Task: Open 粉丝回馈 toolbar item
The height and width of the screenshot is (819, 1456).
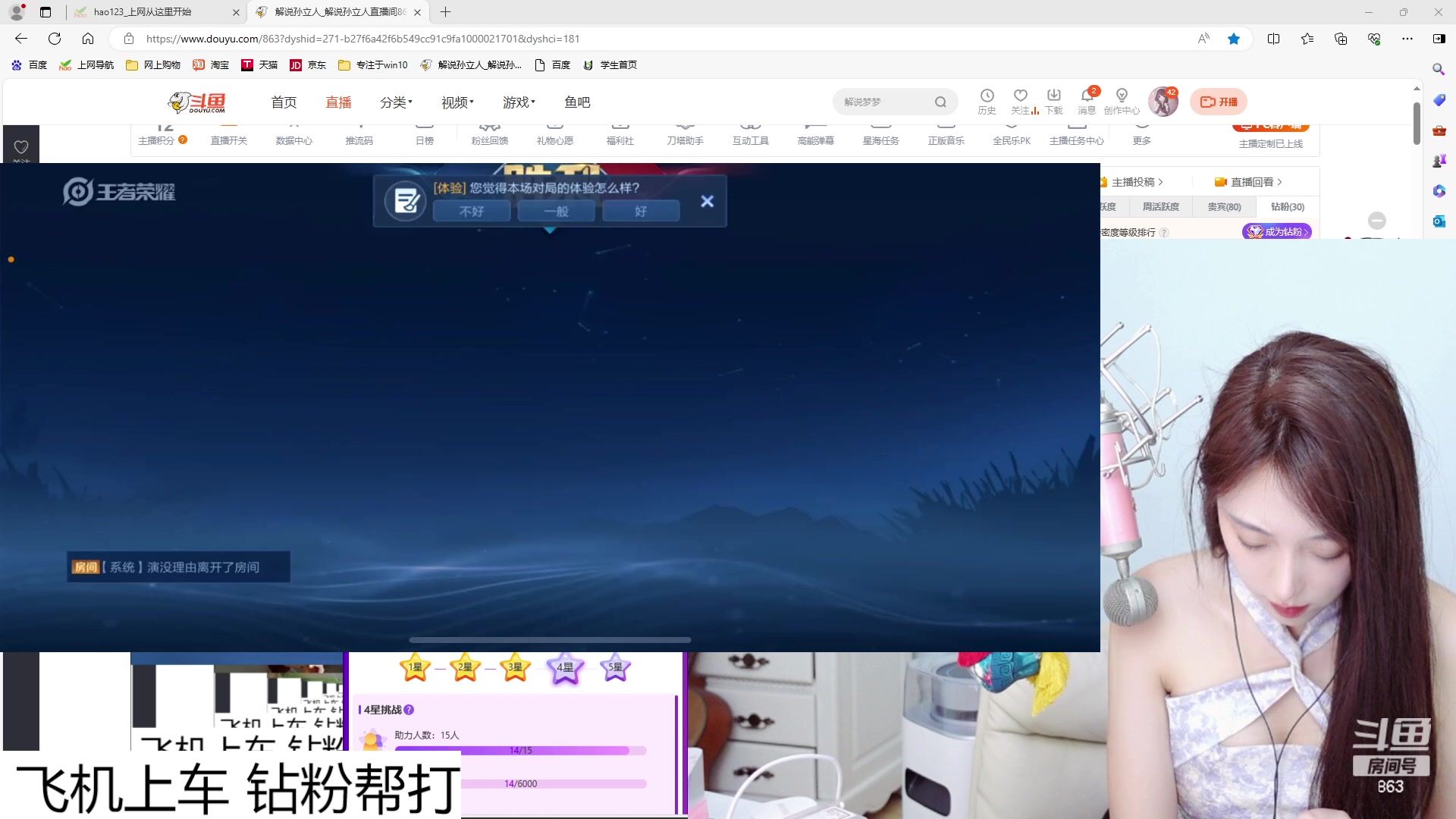Action: [x=489, y=135]
